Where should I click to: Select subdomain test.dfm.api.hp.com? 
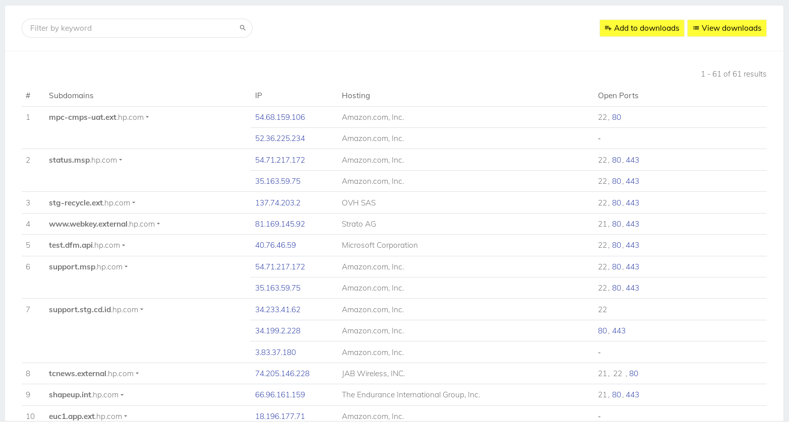pos(85,245)
